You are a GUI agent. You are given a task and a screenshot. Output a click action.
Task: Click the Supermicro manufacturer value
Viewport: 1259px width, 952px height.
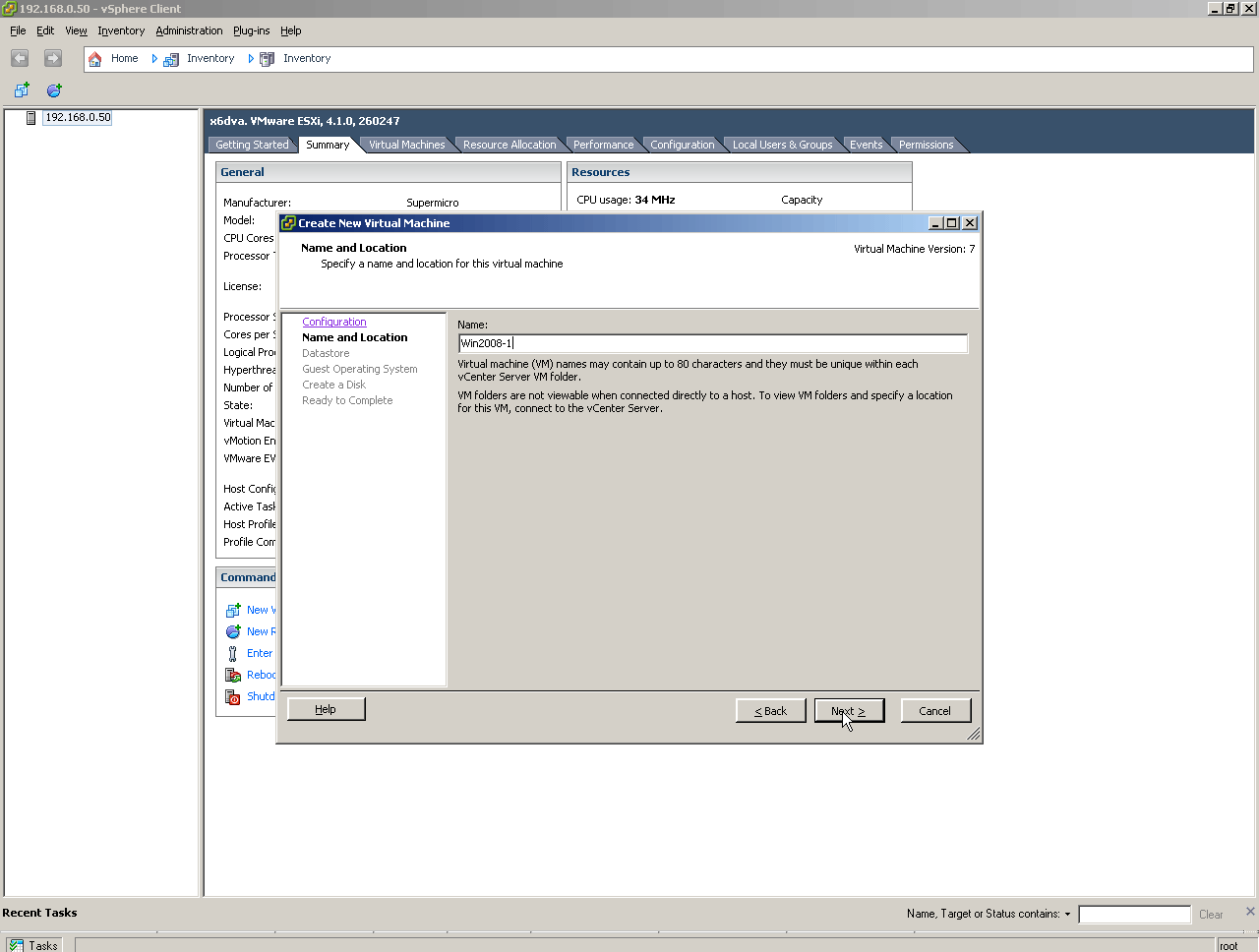tap(433, 204)
